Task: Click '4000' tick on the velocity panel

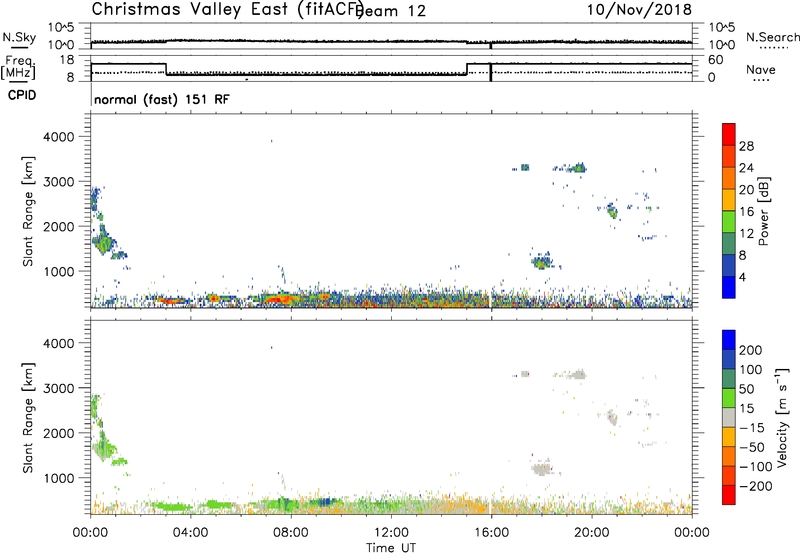Action: pos(58,343)
